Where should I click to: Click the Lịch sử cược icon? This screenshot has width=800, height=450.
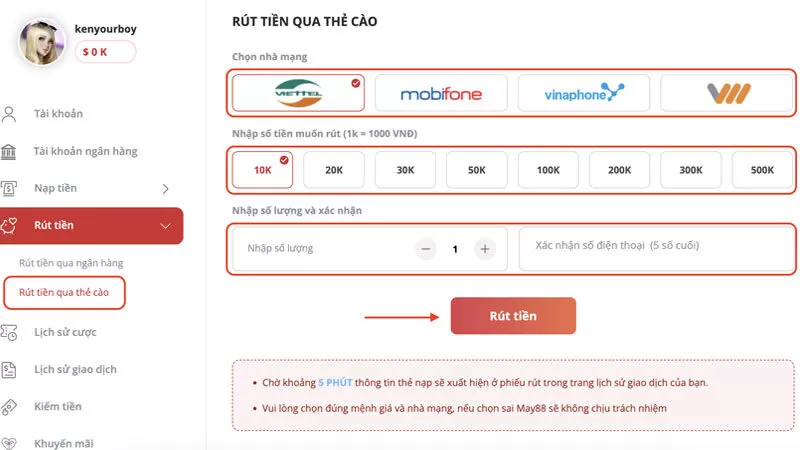coord(10,332)
